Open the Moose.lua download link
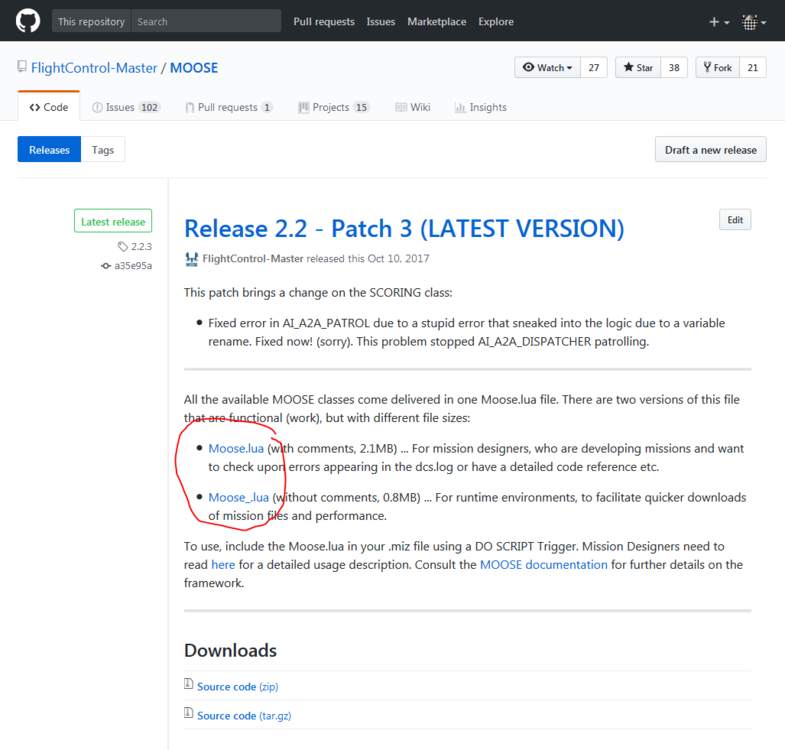Image resolution: width=785 pixels, height=750 pixels. (236, 449)
